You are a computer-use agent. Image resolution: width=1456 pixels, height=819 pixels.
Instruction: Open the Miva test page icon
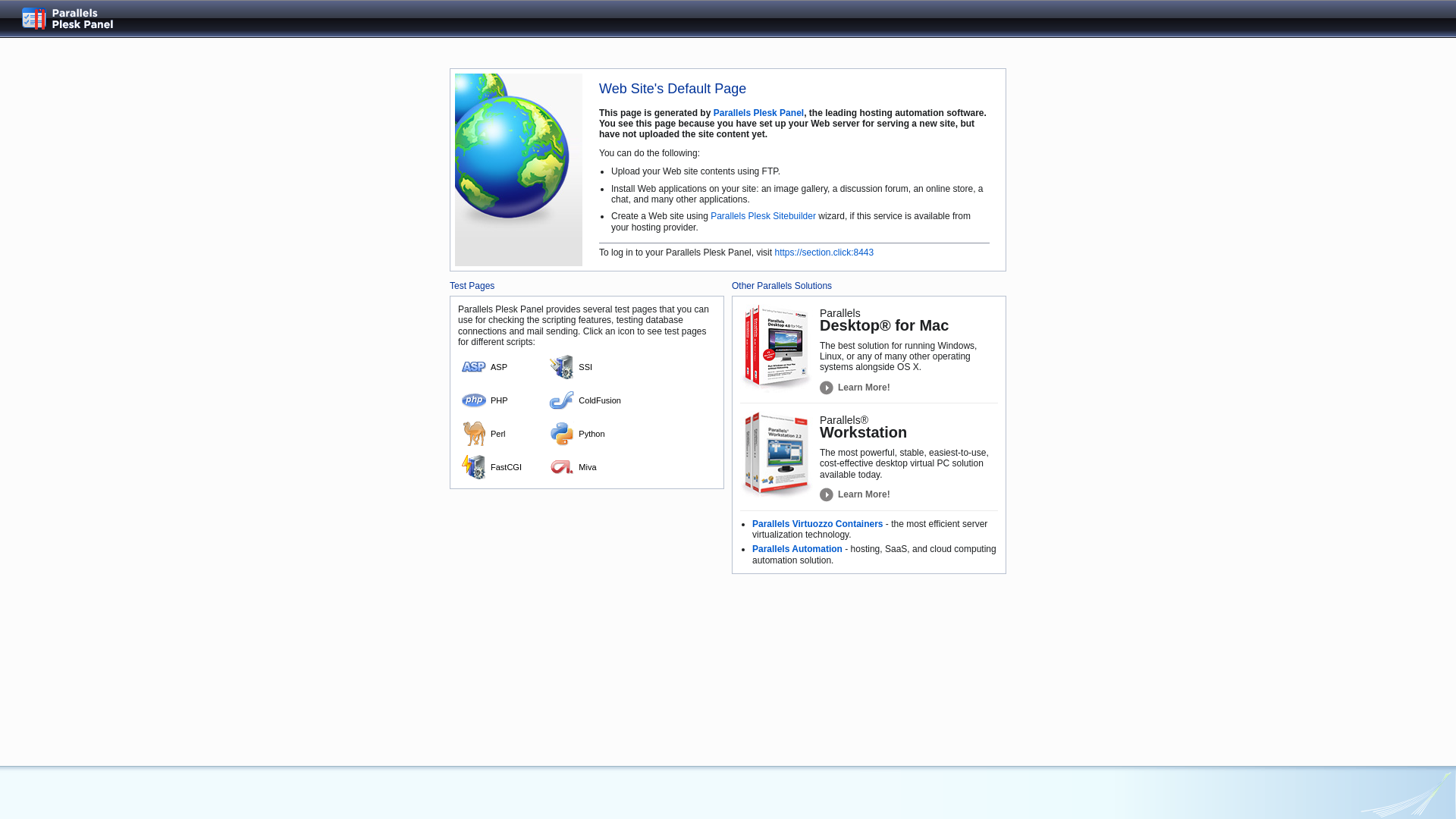pos(562,467)
